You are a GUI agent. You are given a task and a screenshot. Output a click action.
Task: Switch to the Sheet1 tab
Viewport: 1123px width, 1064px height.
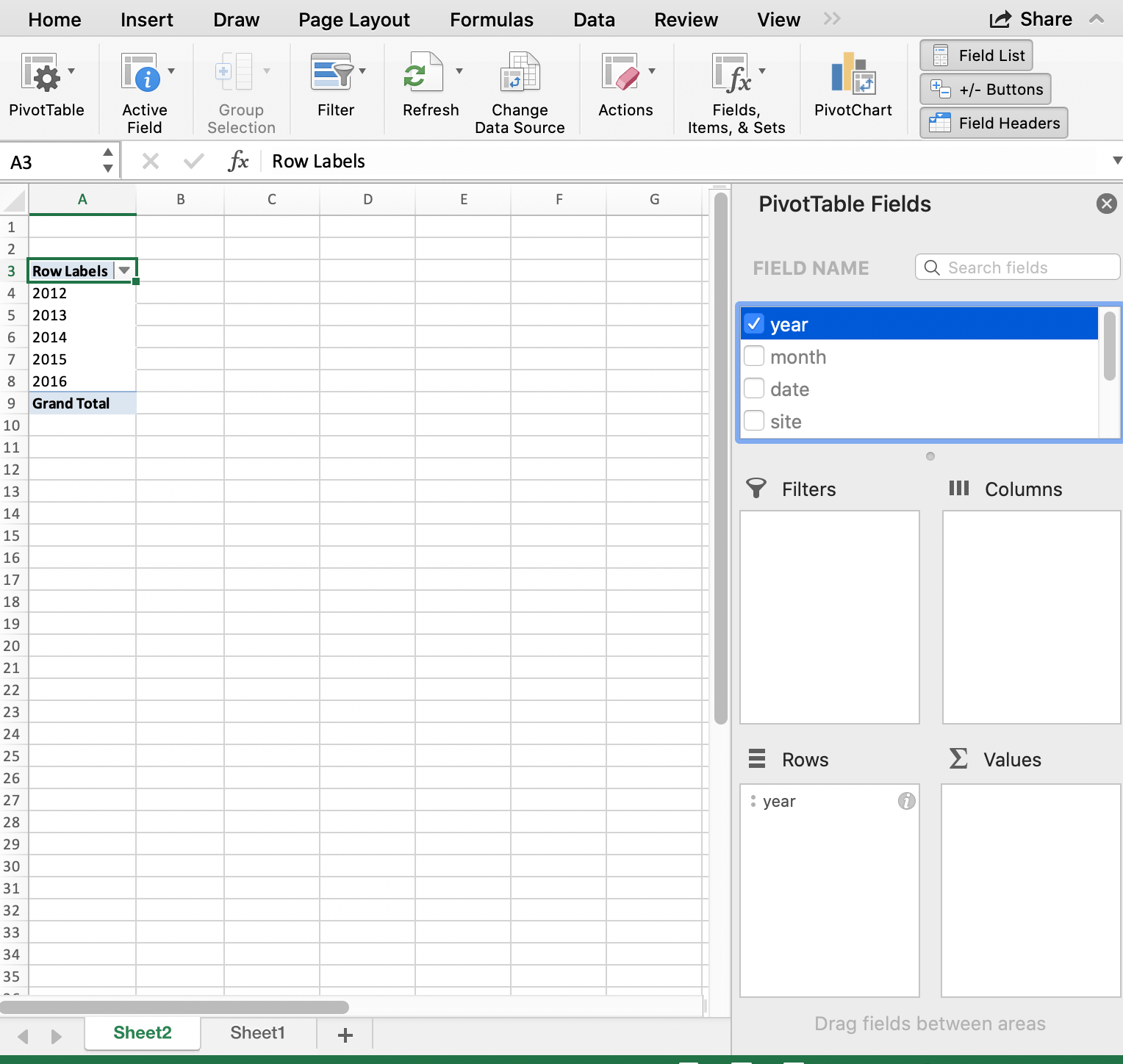257,1033
